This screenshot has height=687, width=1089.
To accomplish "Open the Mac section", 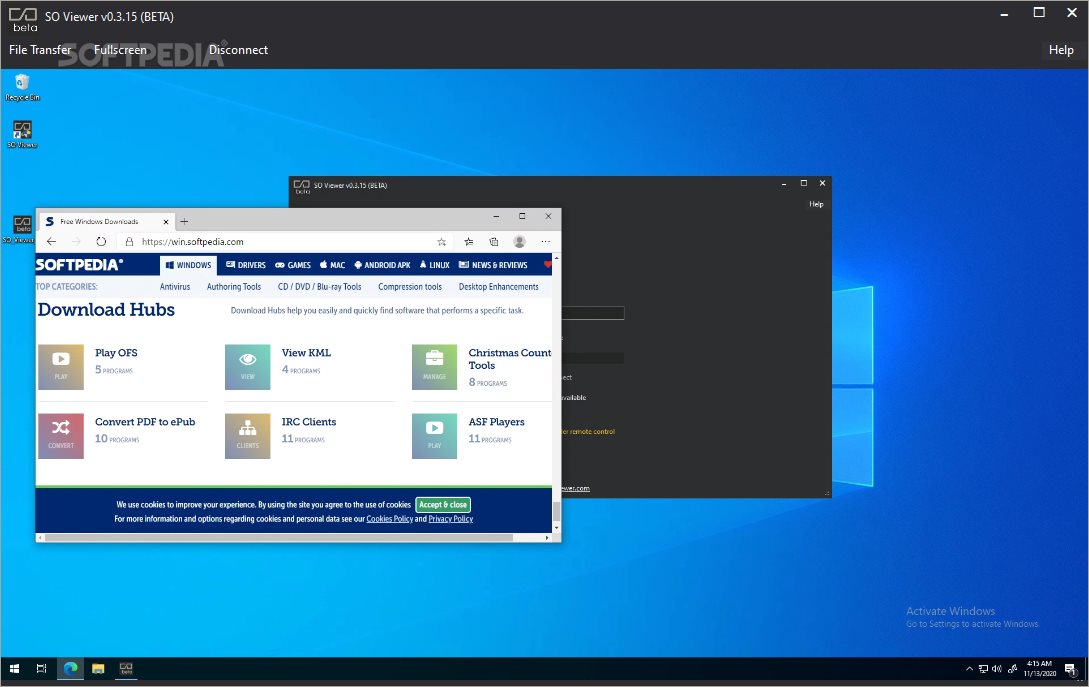I will point(333,265).
